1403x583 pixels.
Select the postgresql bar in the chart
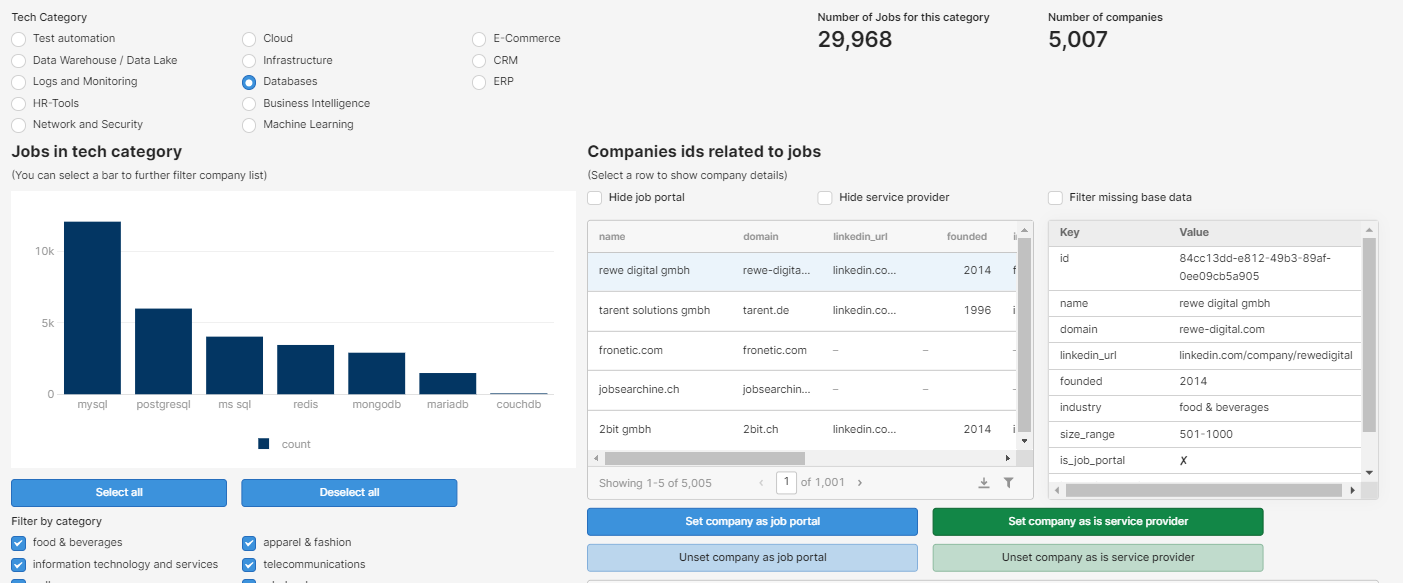coord(163,351)
